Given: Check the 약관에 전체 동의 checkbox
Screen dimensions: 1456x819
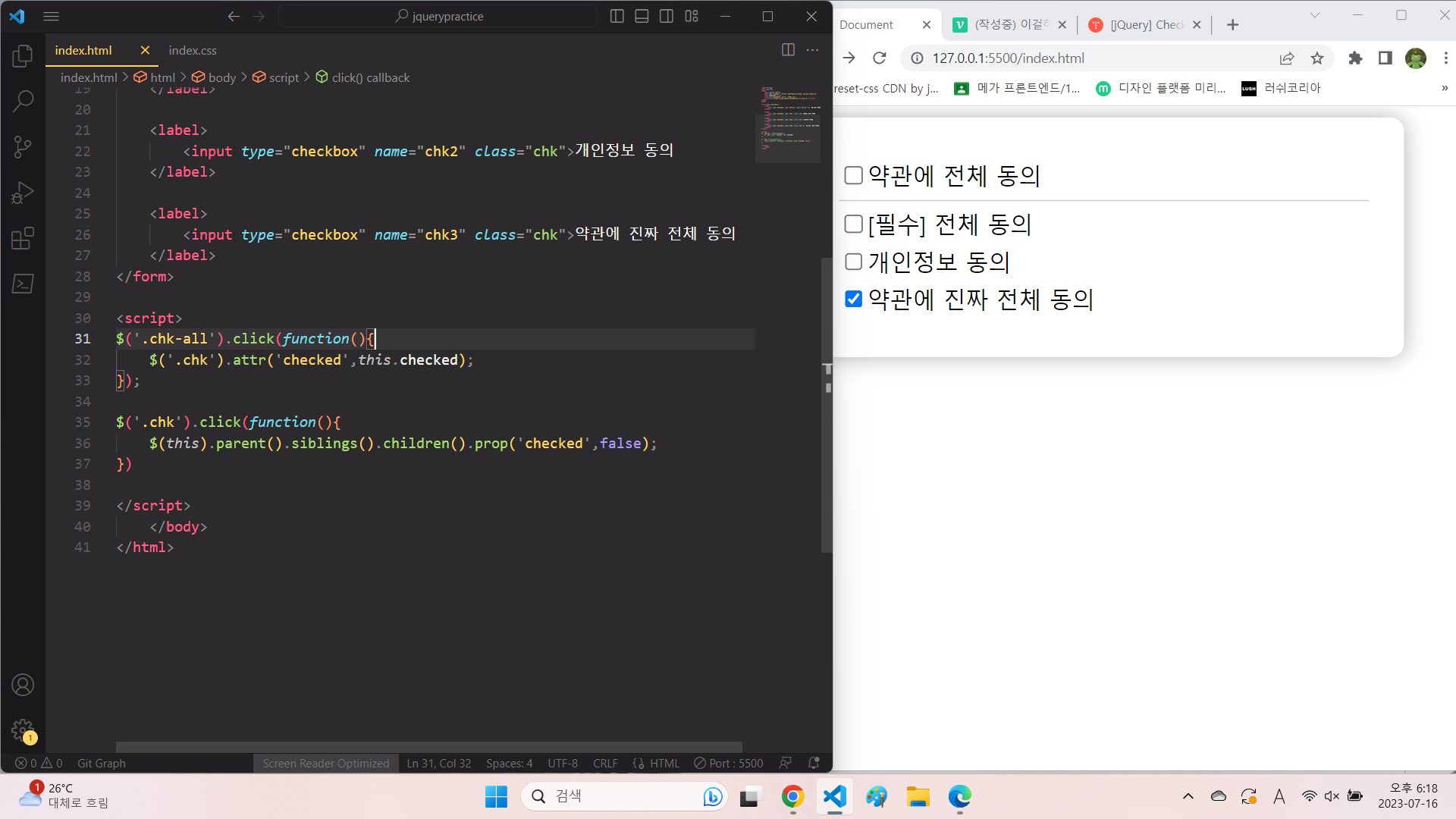Looking at the screenshot, I should click(854, 175).
